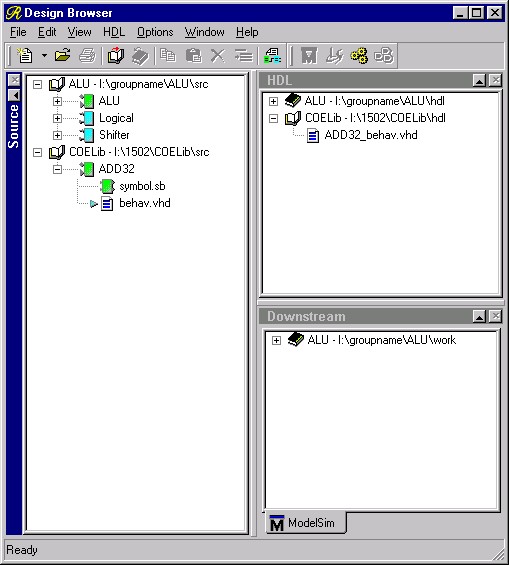Toggle the Source pane collapse arrow
Image resolution: width=509 pixels, height=565 pixels.
(14, 95)
